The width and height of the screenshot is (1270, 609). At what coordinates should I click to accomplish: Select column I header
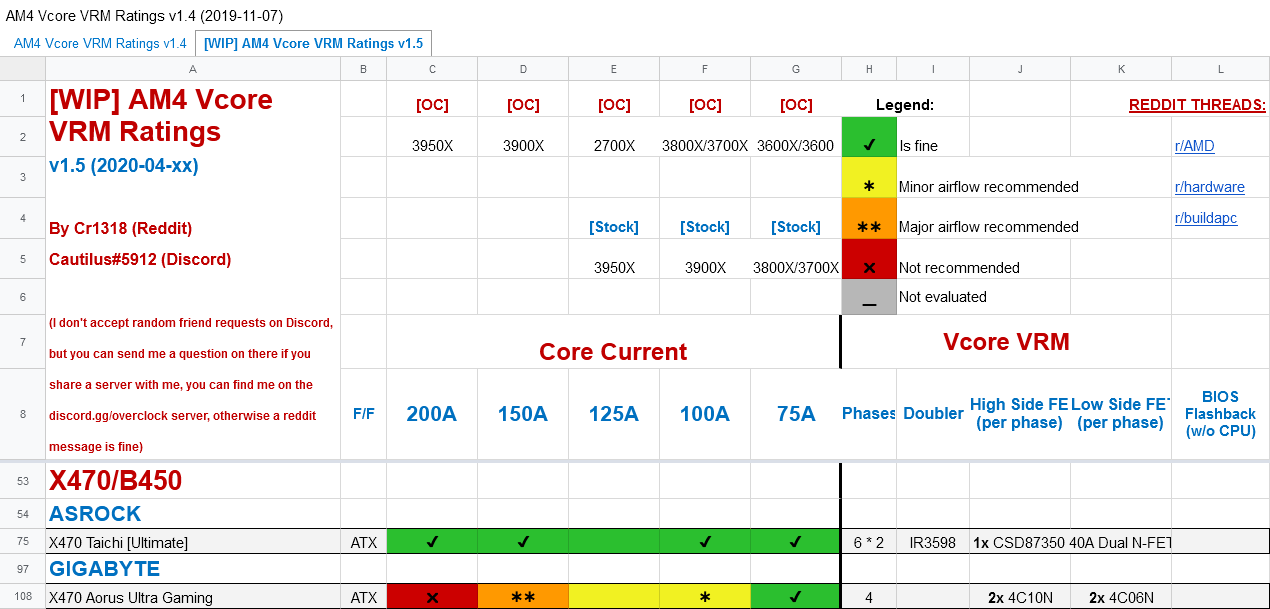point(933,69)
